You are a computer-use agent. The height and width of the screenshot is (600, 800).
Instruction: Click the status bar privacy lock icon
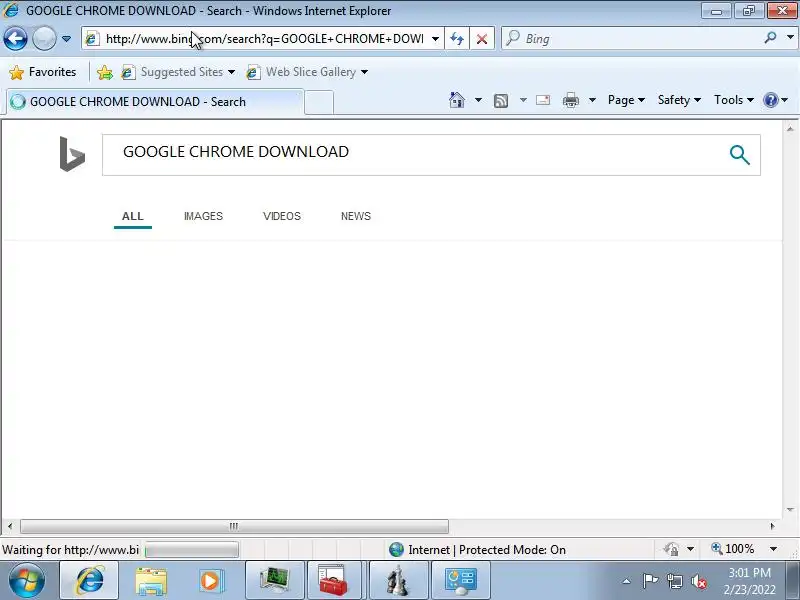(671, 549)
